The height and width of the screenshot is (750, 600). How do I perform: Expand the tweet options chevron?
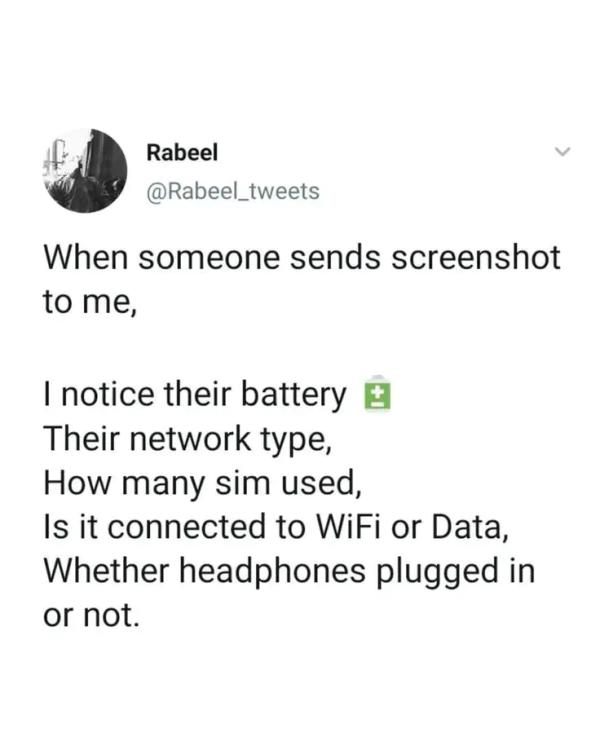click(563, 153)
